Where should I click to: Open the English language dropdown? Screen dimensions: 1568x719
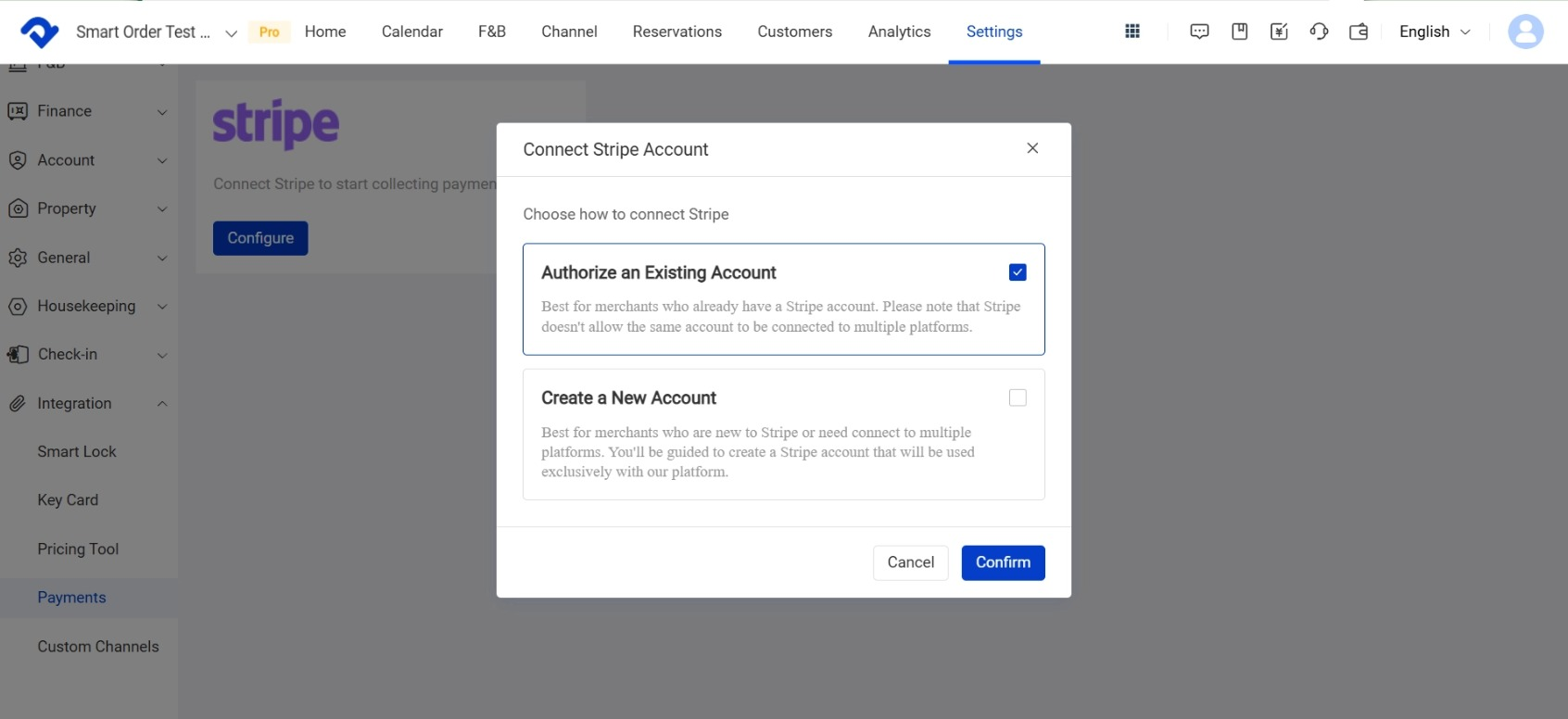[x=1435, y=32]
